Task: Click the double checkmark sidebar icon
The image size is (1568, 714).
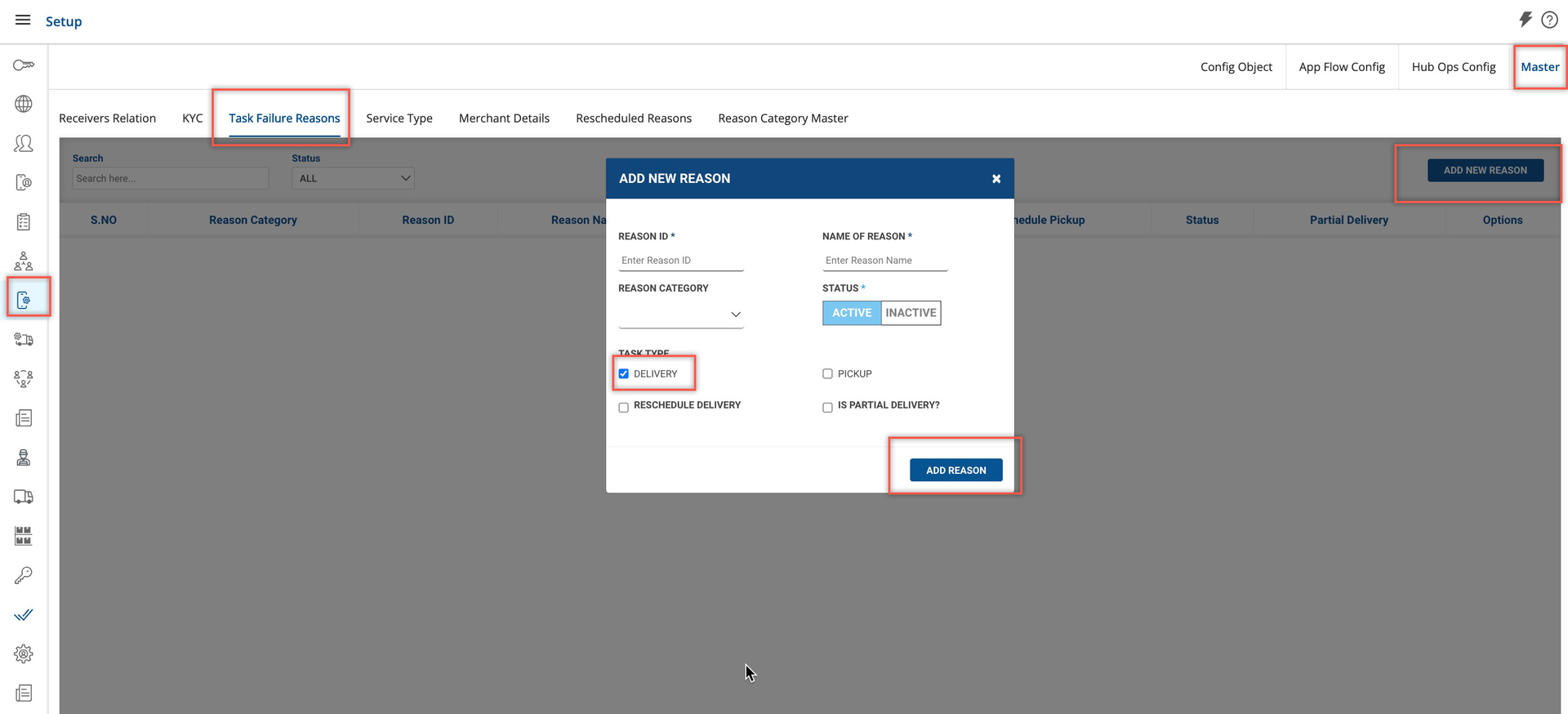Action: click(24, 615)
